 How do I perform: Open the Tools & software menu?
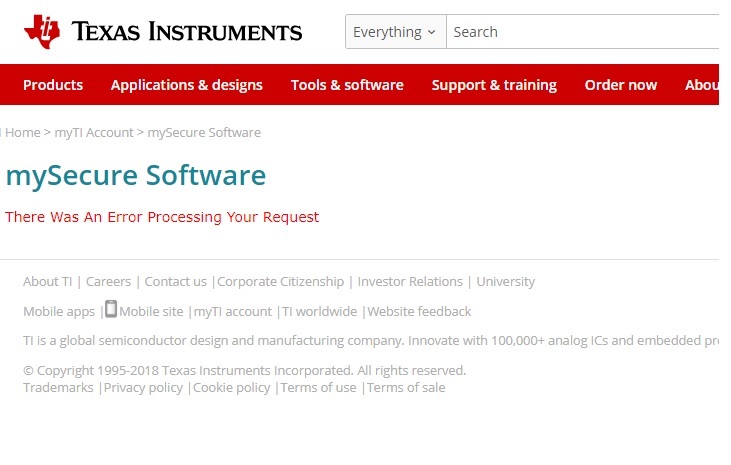[x=347, y=85]
